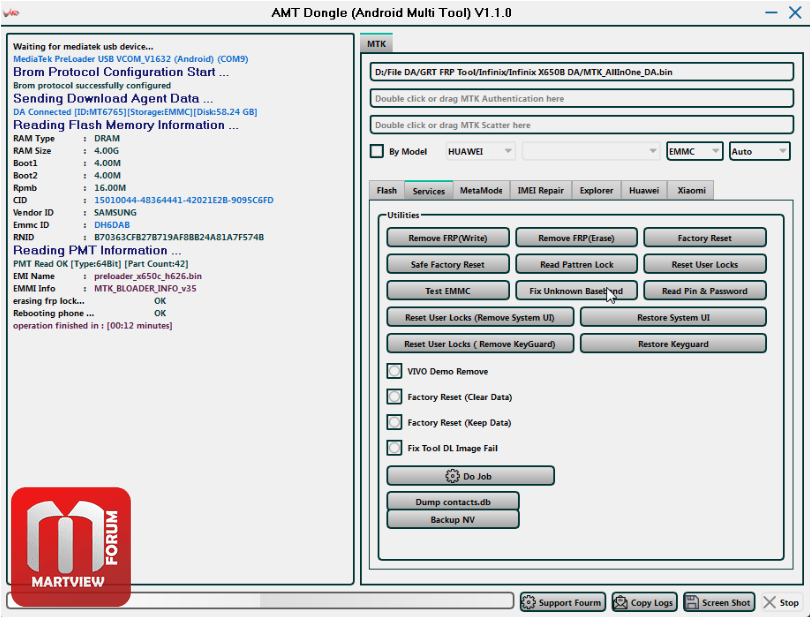Screen dimensions: 811x618
Task: Click Remove FRP(Write) button
Action: [448, 238]
